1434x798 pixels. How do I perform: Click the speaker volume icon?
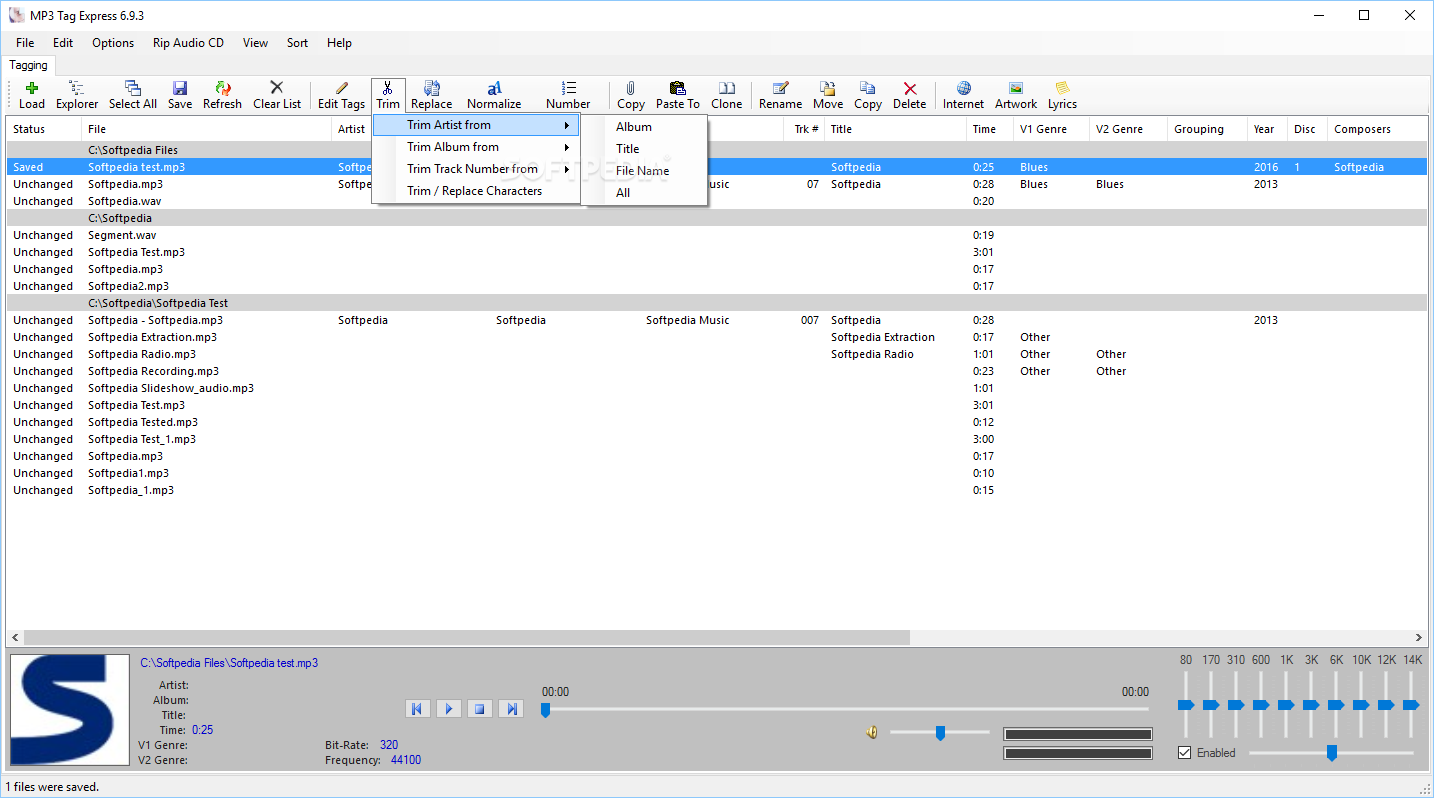click(872, 733)
